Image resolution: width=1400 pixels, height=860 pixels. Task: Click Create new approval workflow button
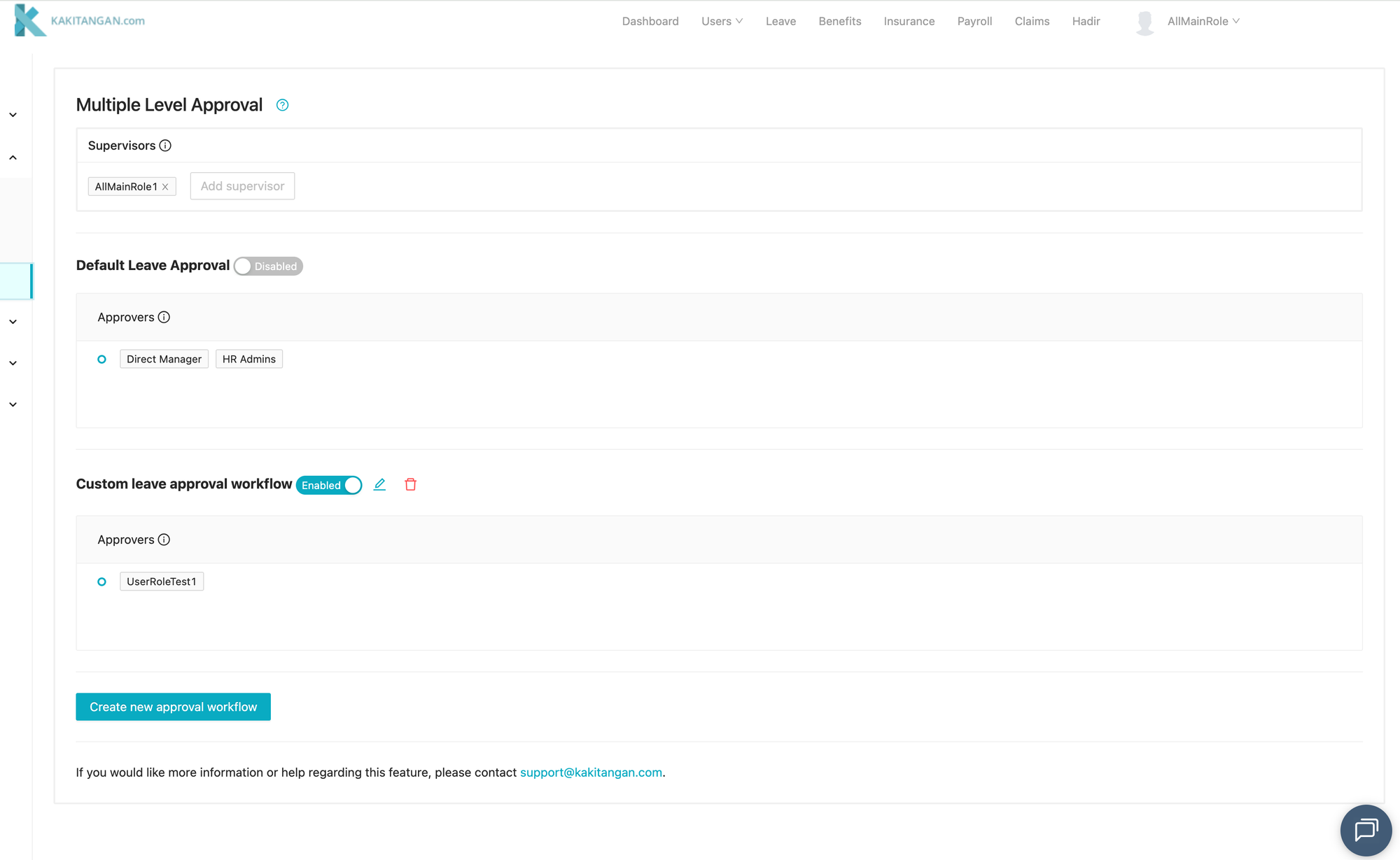click(x=173, y=707)
